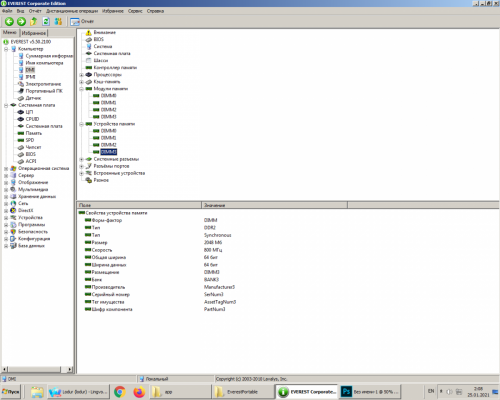
Task: Collapse the Системная плата branch in left tree
Action: point(6,105)
